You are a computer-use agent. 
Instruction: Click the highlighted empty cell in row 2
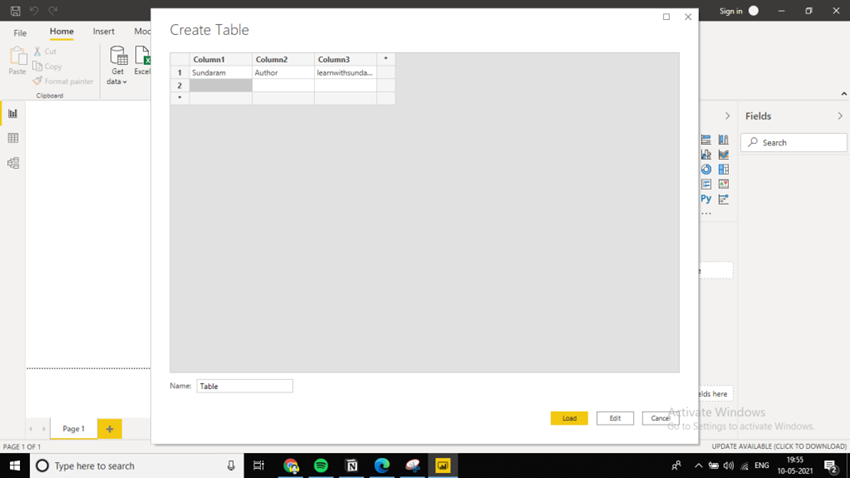tap(221, 86)
